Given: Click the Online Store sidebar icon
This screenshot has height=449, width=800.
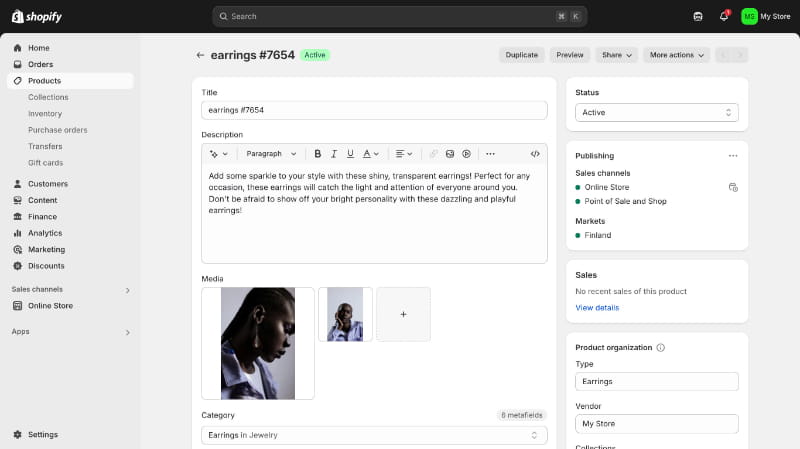Looking at the screenshot, I should (x=17, y=306).
